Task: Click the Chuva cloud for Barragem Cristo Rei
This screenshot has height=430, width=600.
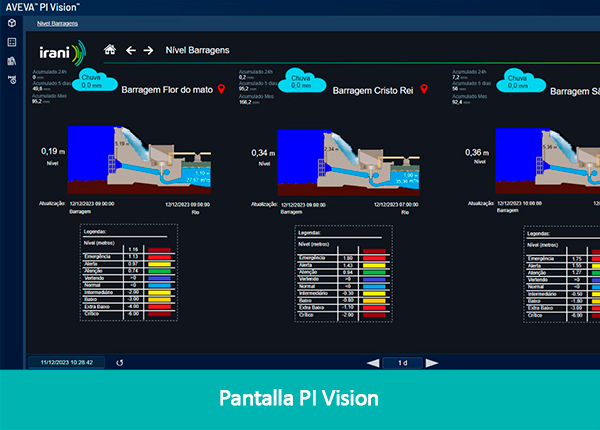Action: point(302,81)
